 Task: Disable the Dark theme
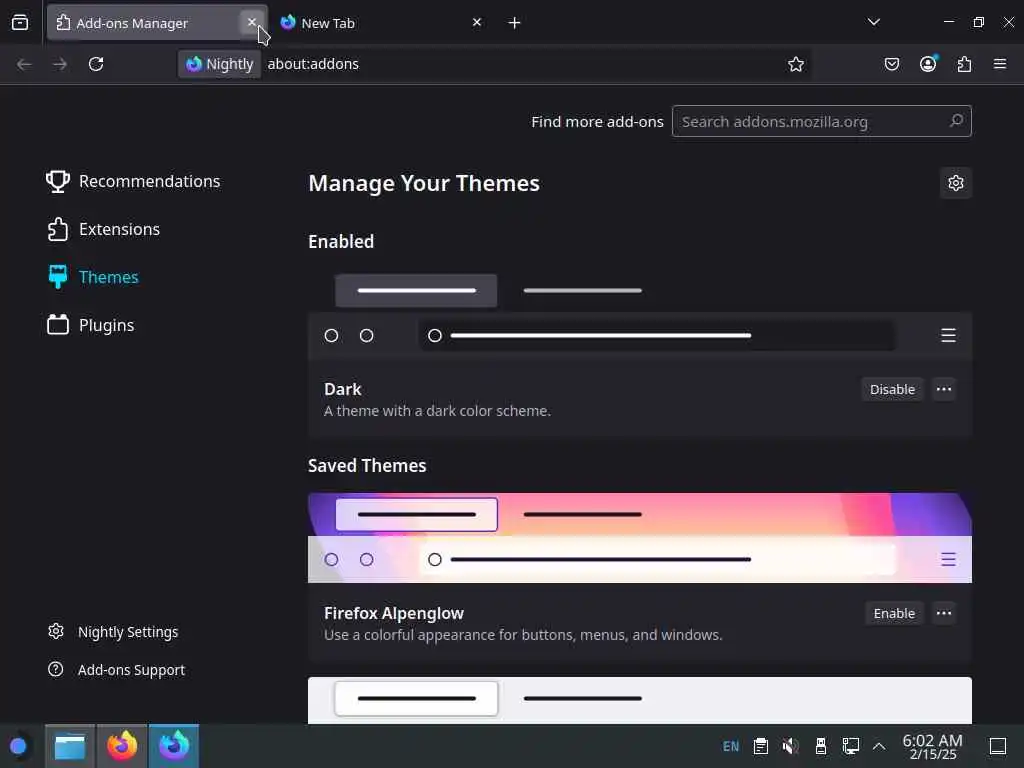pyautogui.click(x=892, y=389)
